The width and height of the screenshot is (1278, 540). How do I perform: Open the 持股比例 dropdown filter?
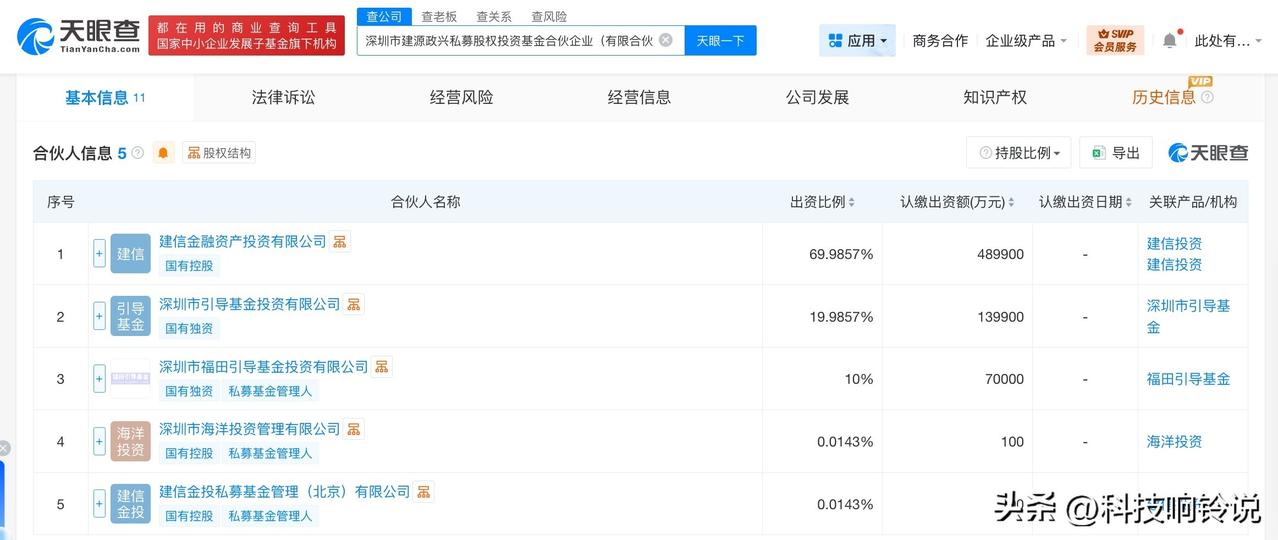tap(1019, 153)
